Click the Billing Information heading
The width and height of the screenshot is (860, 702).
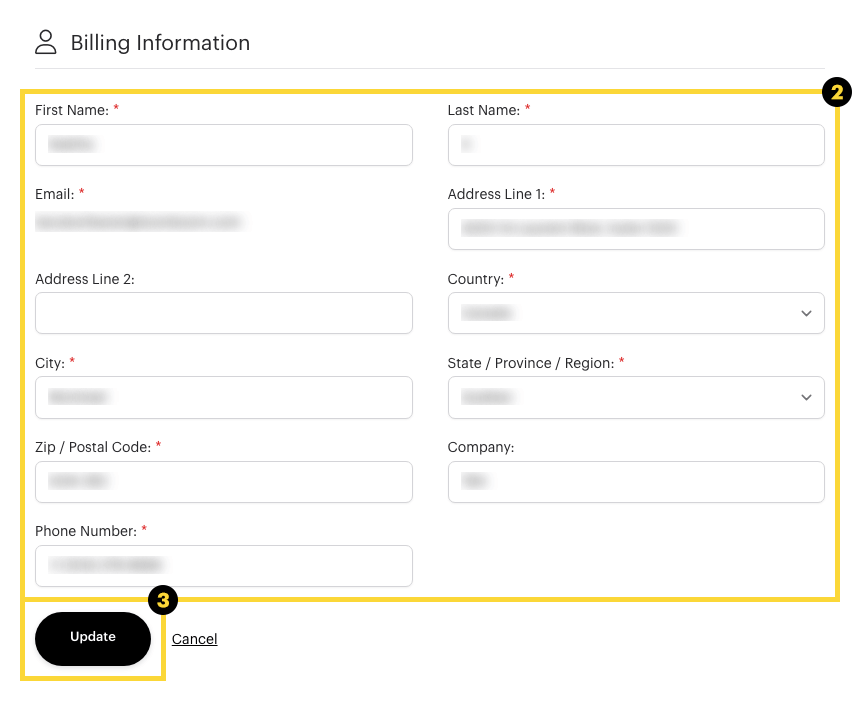(x=160, y=43)
